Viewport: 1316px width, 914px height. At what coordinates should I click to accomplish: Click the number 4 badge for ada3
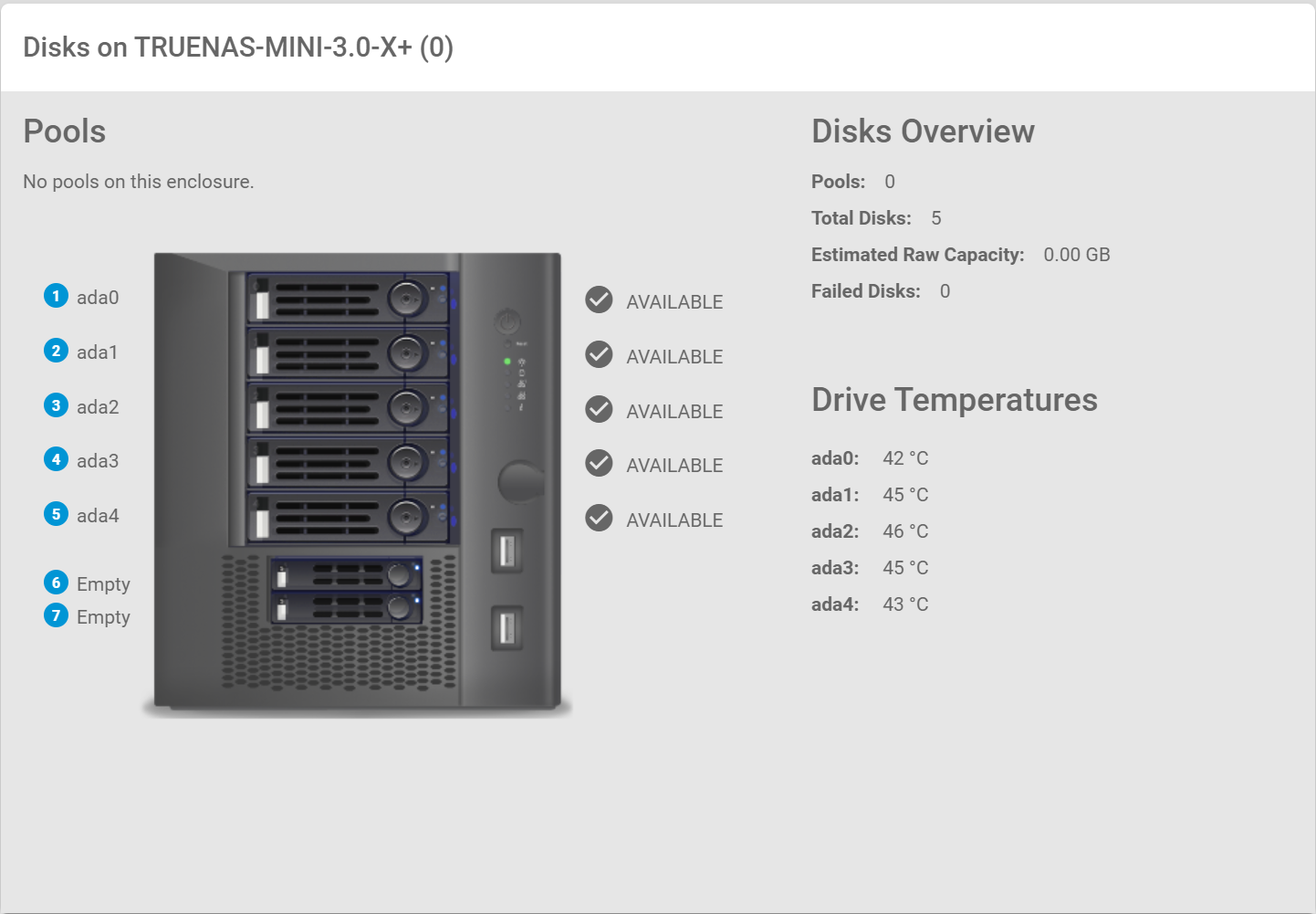pyautogui.click(x=56, y=459)
